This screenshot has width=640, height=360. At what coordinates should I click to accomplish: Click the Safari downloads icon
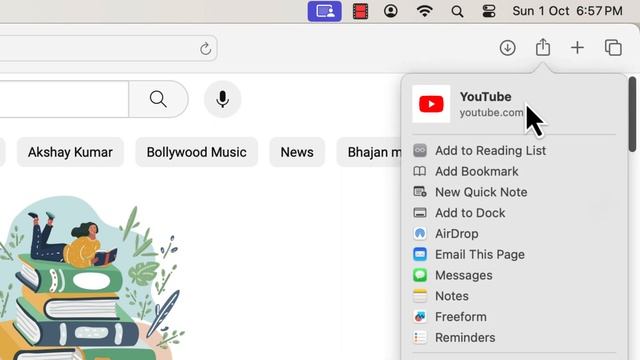point(507,48)
